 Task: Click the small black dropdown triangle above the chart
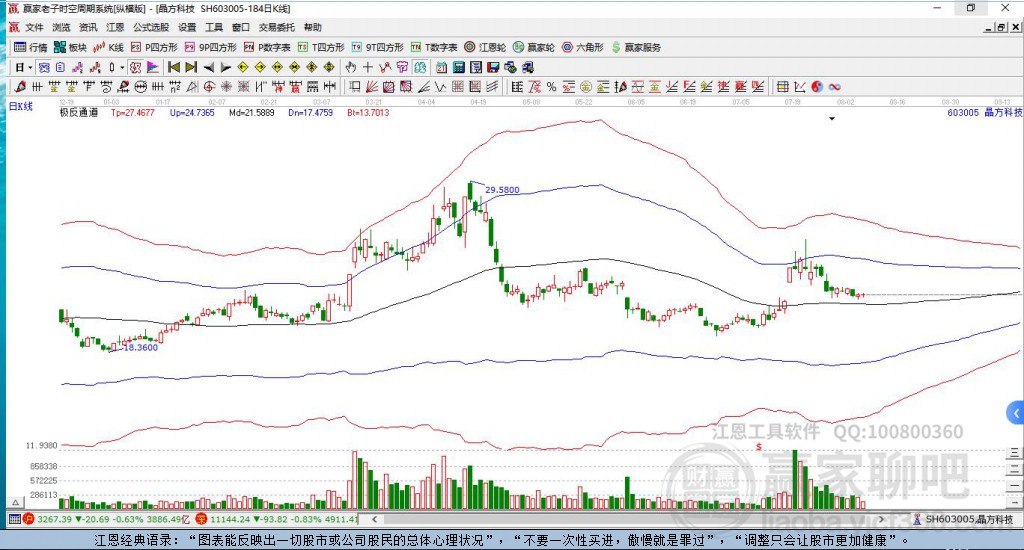[x=832, y=119]
